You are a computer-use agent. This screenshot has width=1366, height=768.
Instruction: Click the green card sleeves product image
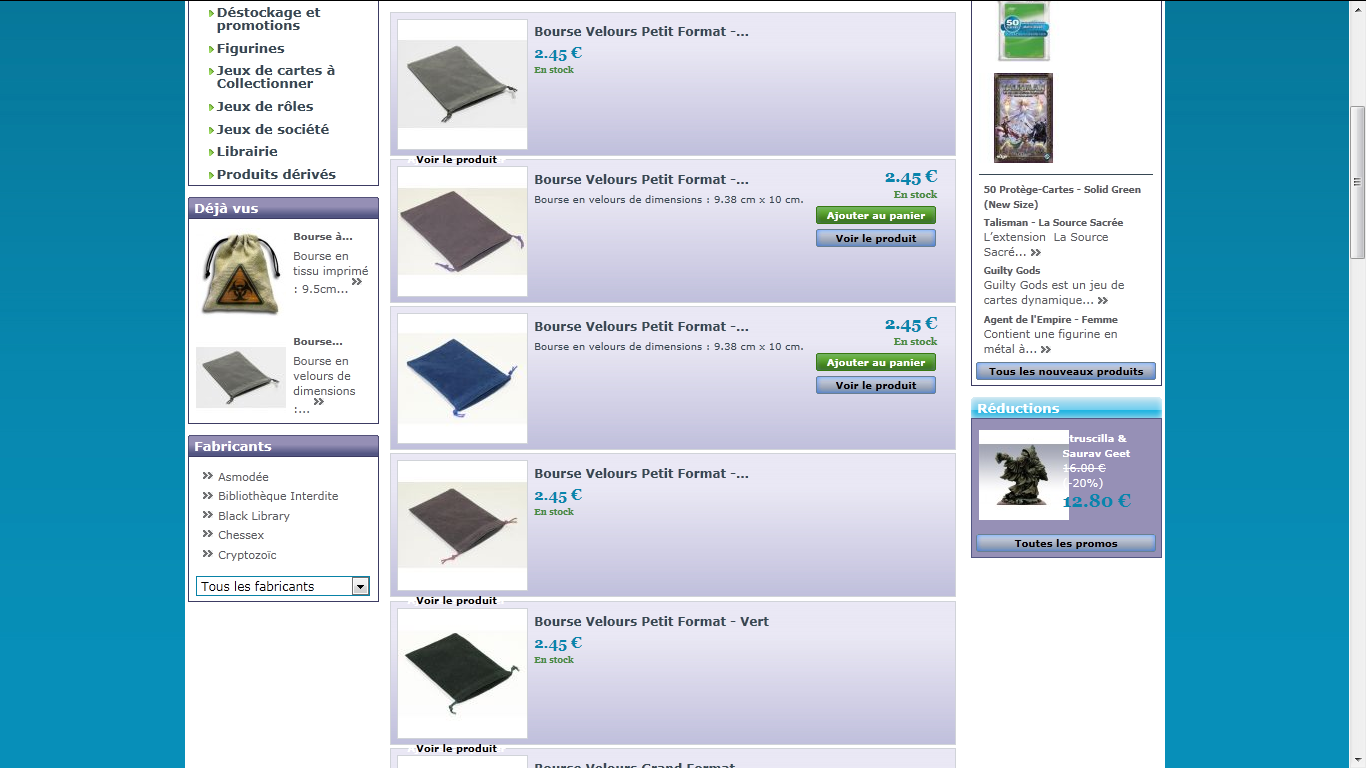[x=1023, y=30]
